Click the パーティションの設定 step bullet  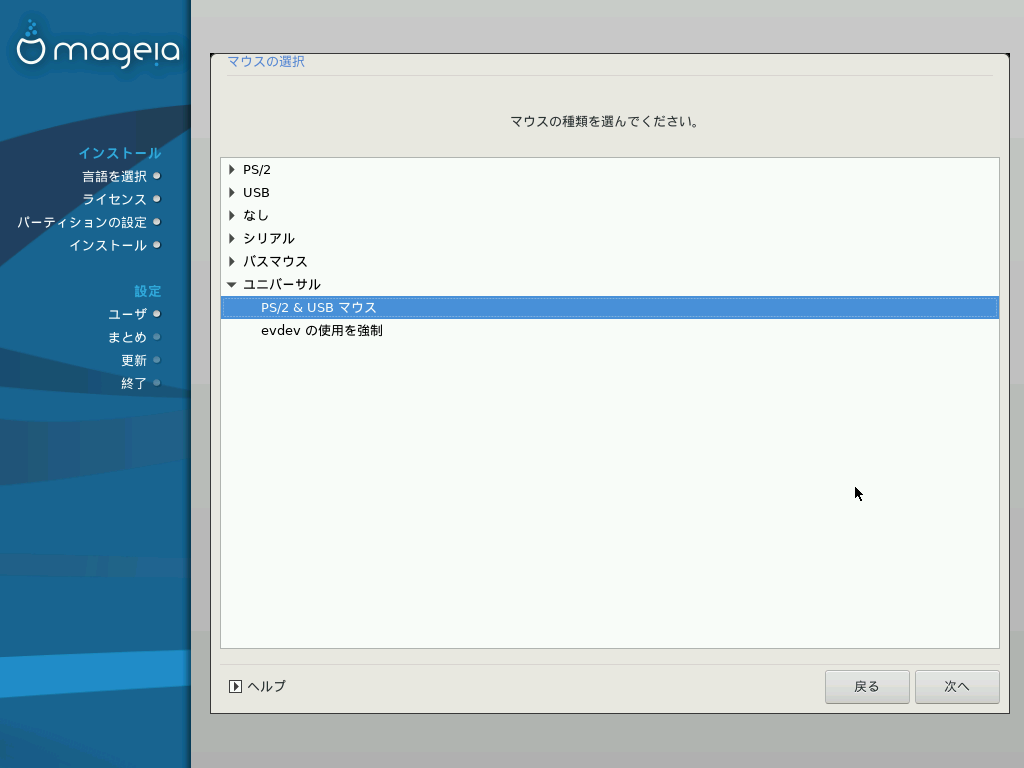pyautogui.click(x=157, y=222)
